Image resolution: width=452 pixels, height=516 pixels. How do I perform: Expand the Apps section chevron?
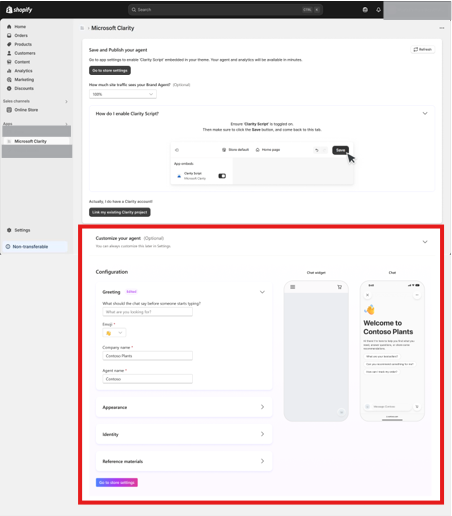[66, 124]
